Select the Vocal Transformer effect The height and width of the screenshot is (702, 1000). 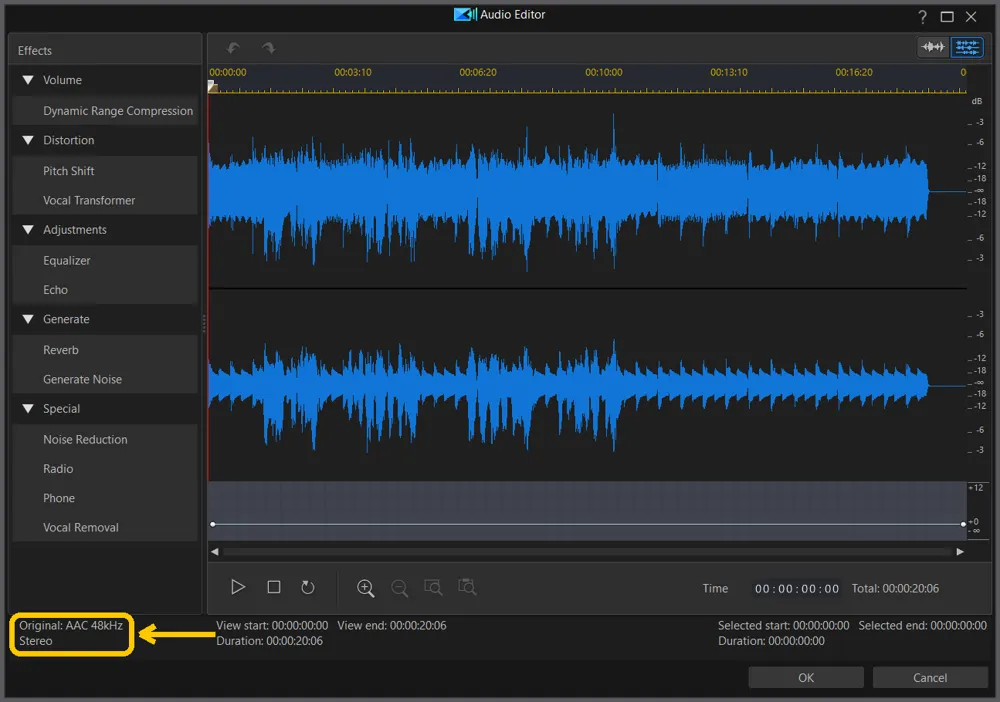pos(105,200)
